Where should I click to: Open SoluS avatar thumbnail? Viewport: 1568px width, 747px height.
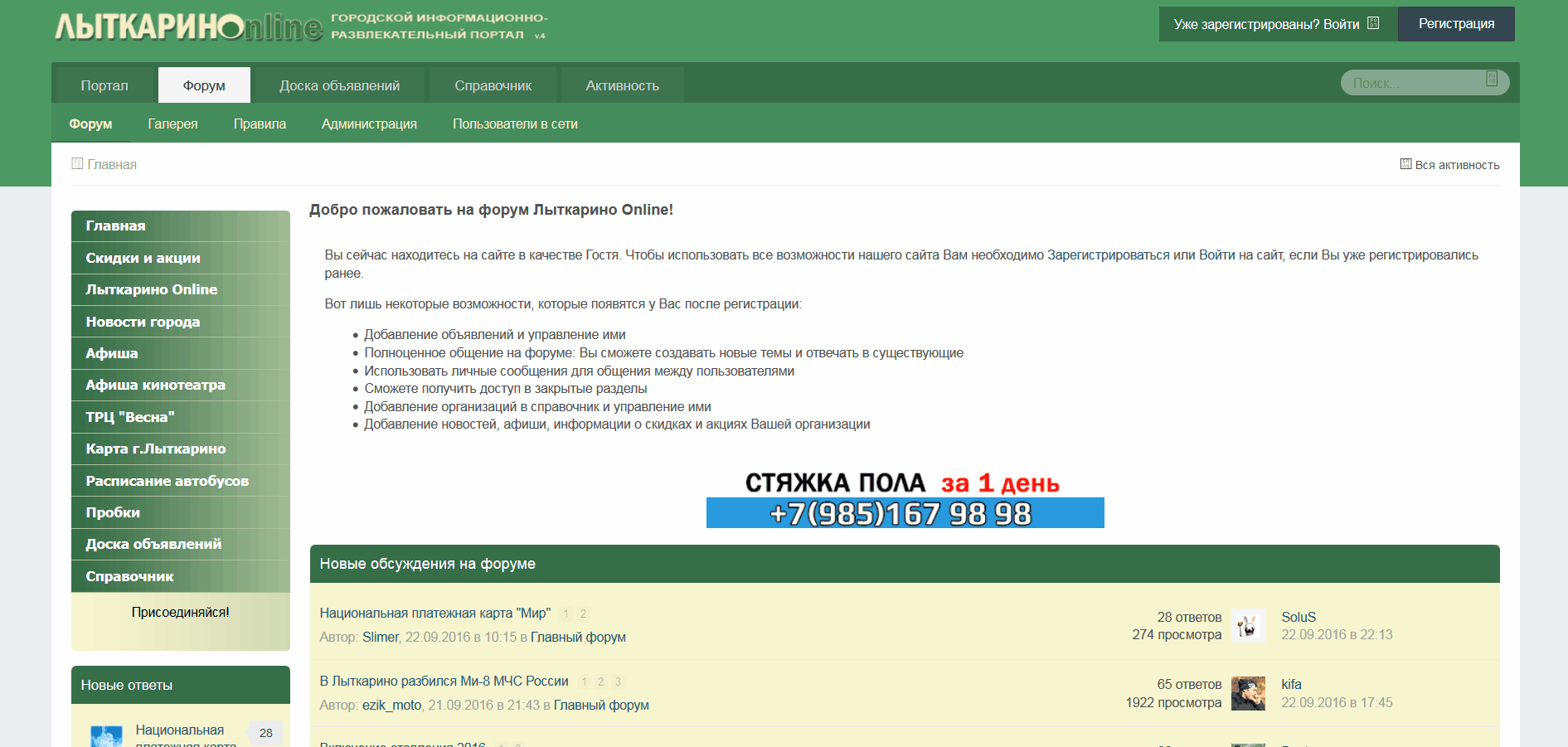click(x=1248, y=626)
